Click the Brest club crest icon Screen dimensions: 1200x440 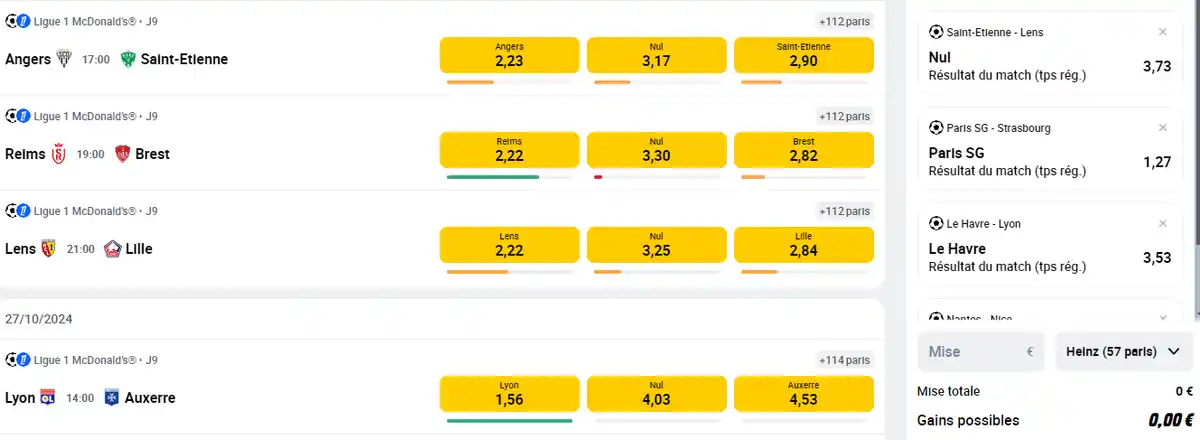click(x=122, y=154)
